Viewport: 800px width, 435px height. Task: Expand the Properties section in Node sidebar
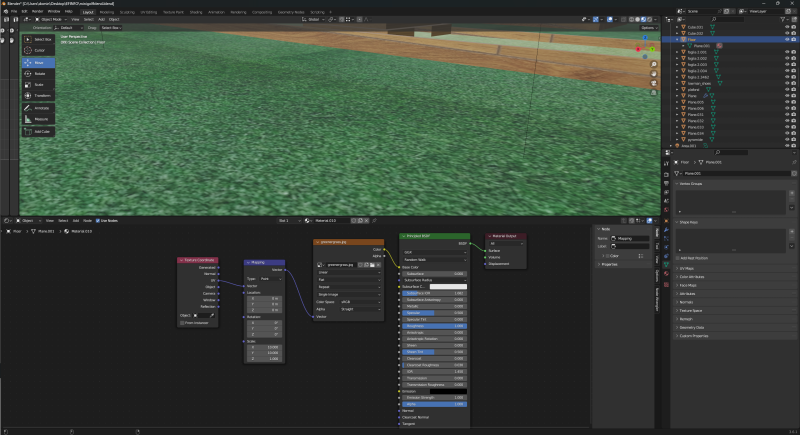(x=609, y=264)
